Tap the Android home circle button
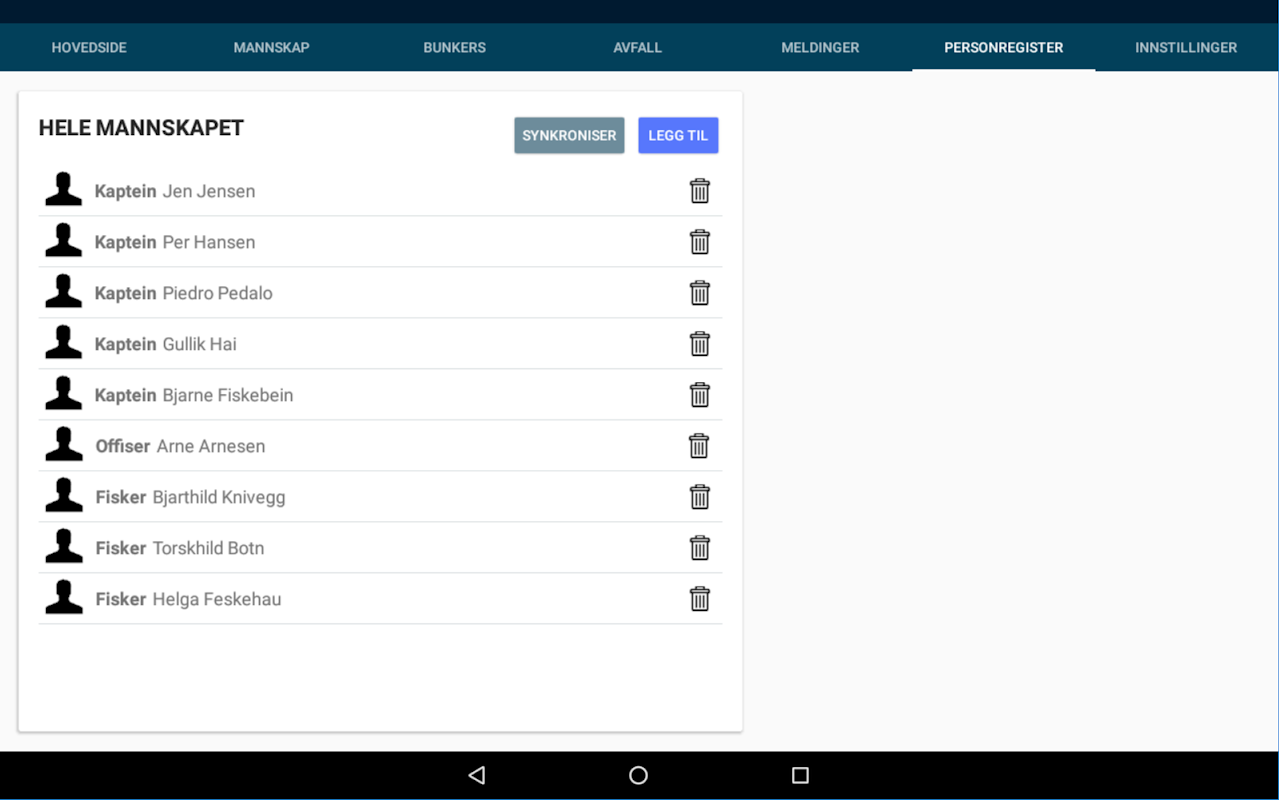The height and width of the screenshot is (800, 1279). point(638,775)
